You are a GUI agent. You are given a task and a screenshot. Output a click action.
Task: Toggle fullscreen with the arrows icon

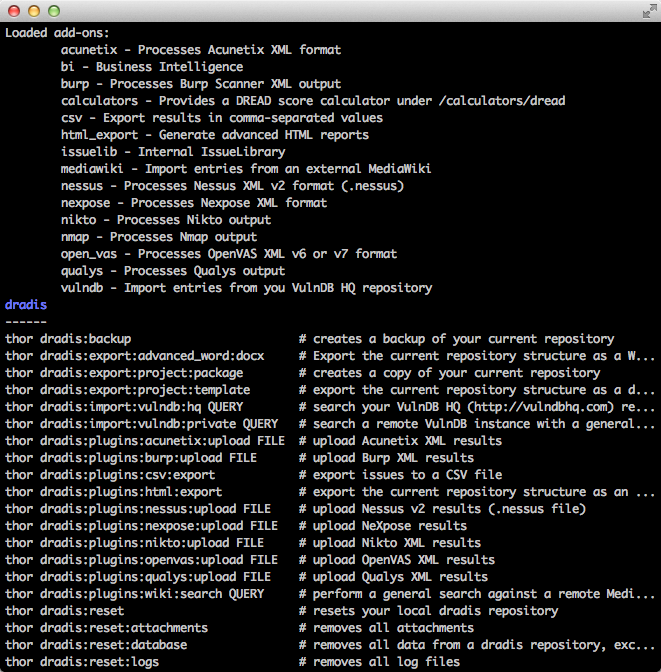point(649,11)
